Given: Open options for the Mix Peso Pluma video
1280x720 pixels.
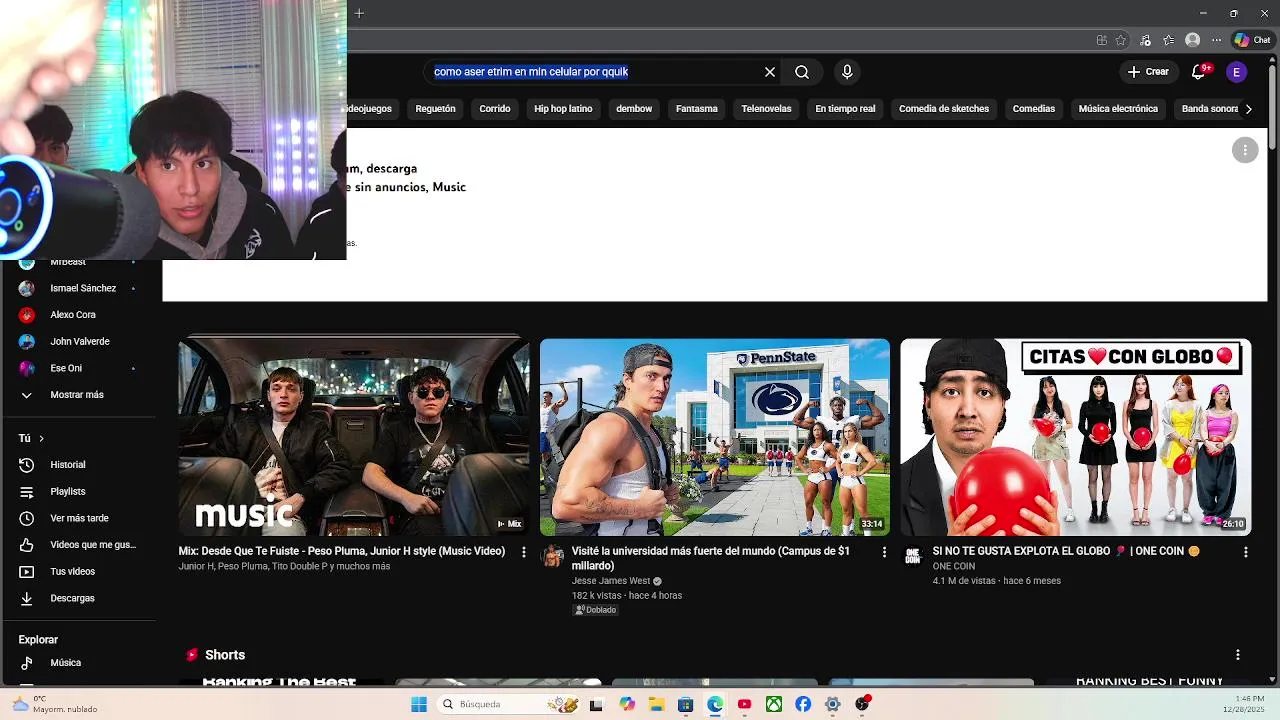Looking at the screenshot, I should 523,552.
